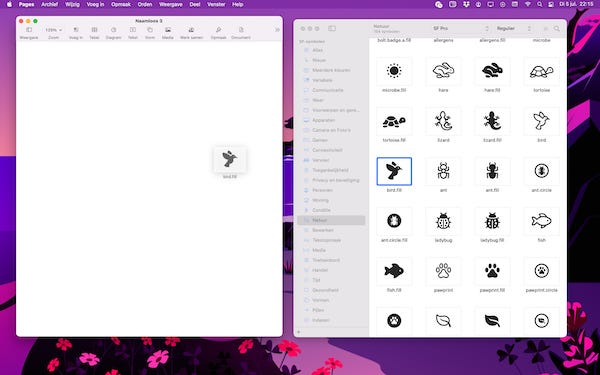Click the Media toolbar button
600x375 pixels.
[x=168, y=33]
